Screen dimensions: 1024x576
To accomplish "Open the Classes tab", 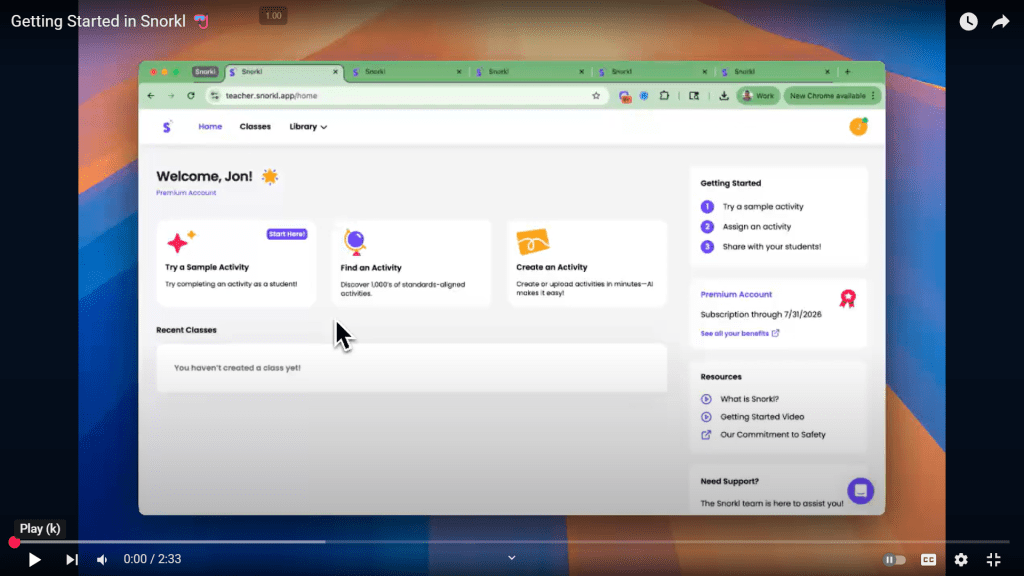I will click(255, 127).
